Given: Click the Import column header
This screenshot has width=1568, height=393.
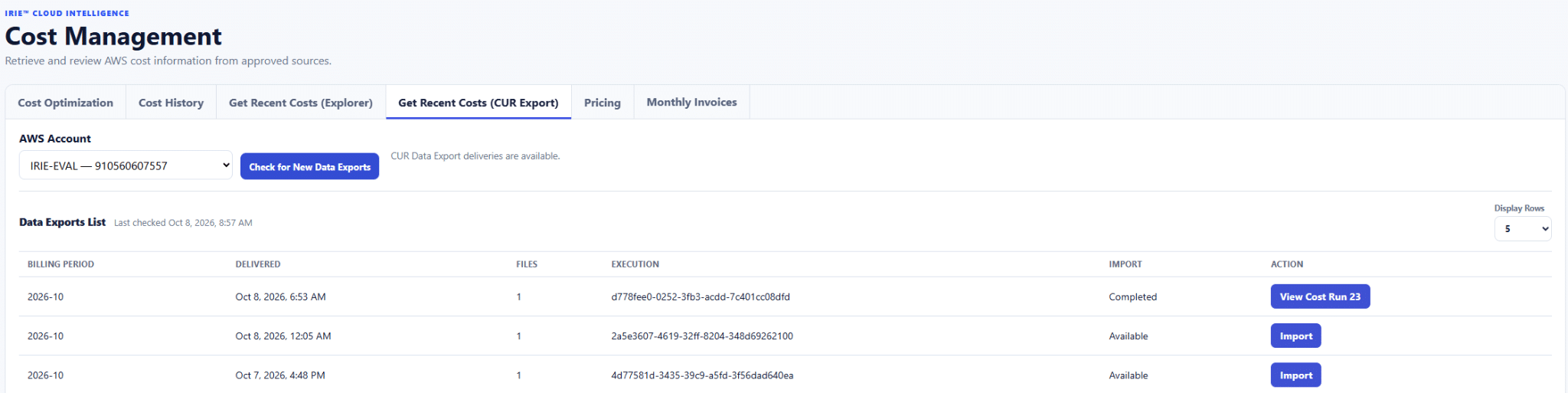Looking at the screenshot, I should click(1125, 264).
